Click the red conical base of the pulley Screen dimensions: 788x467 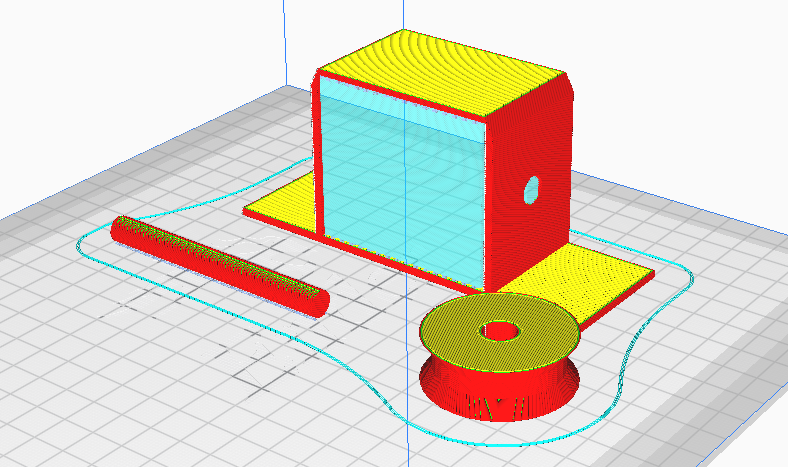500,392
